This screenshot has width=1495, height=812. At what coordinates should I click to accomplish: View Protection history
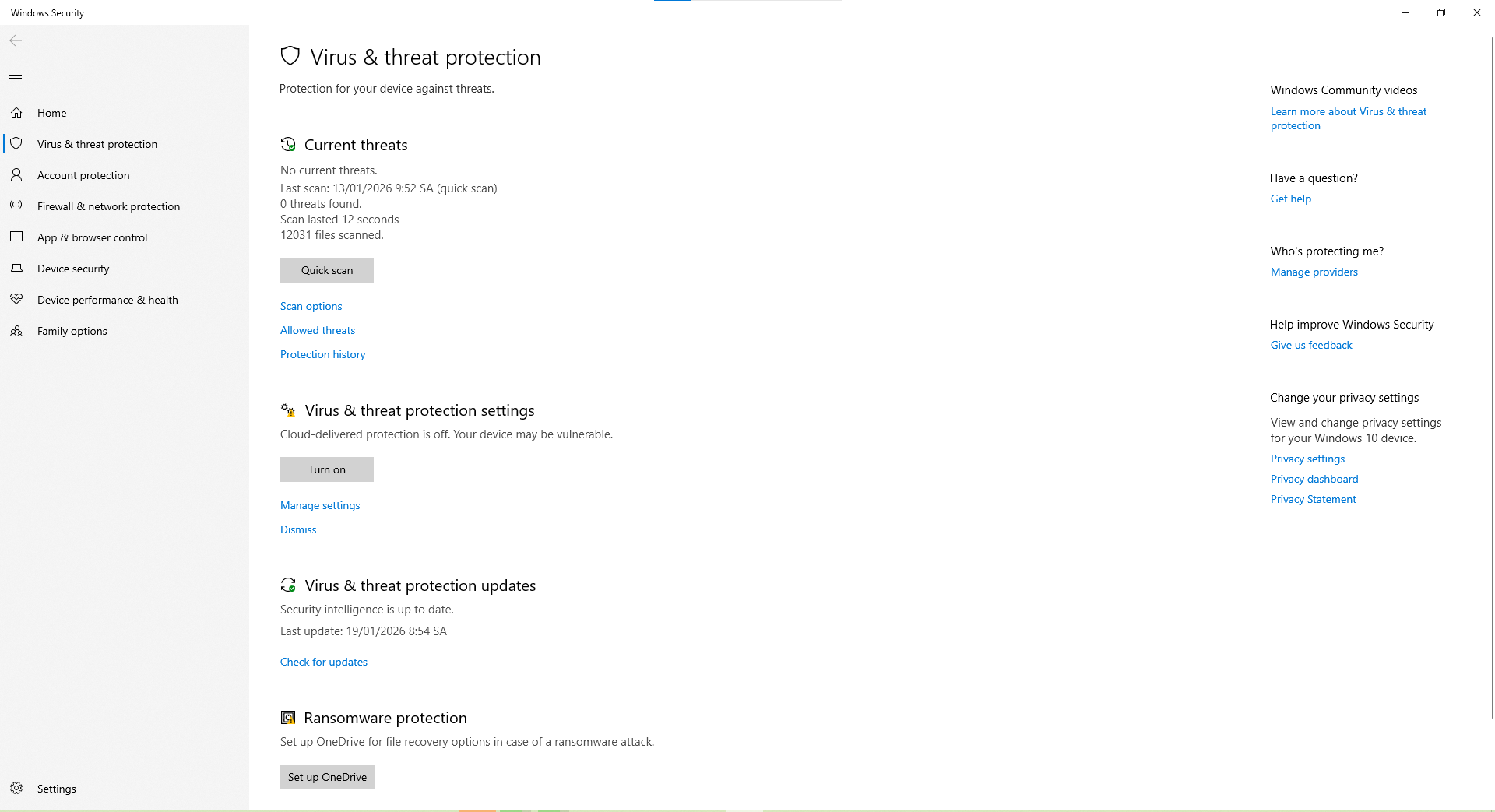click(x=322, y=354)
